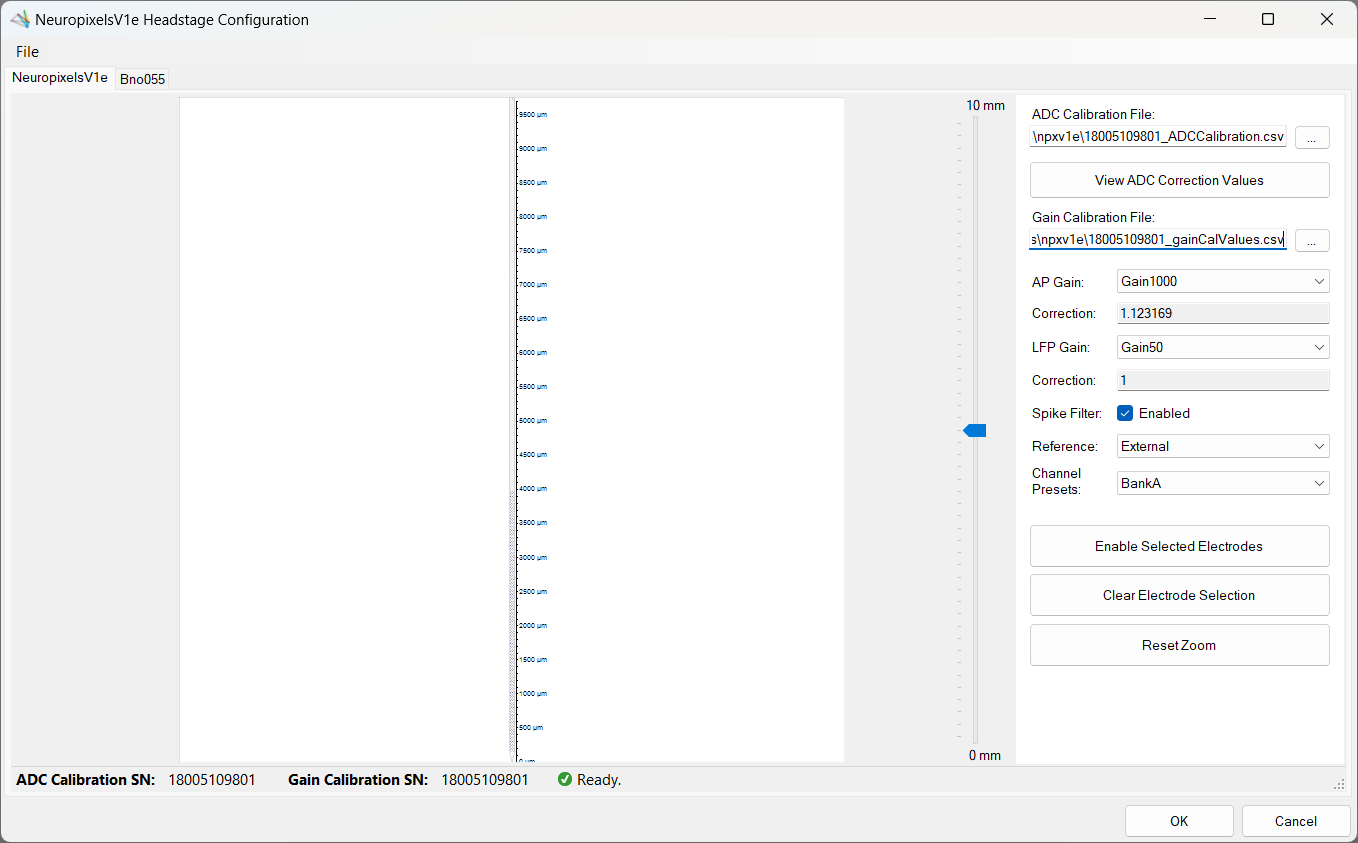The width and height of the screenshot is (1358, 843).
Task: Click the window title bar app icon
Action: [19, 19]
